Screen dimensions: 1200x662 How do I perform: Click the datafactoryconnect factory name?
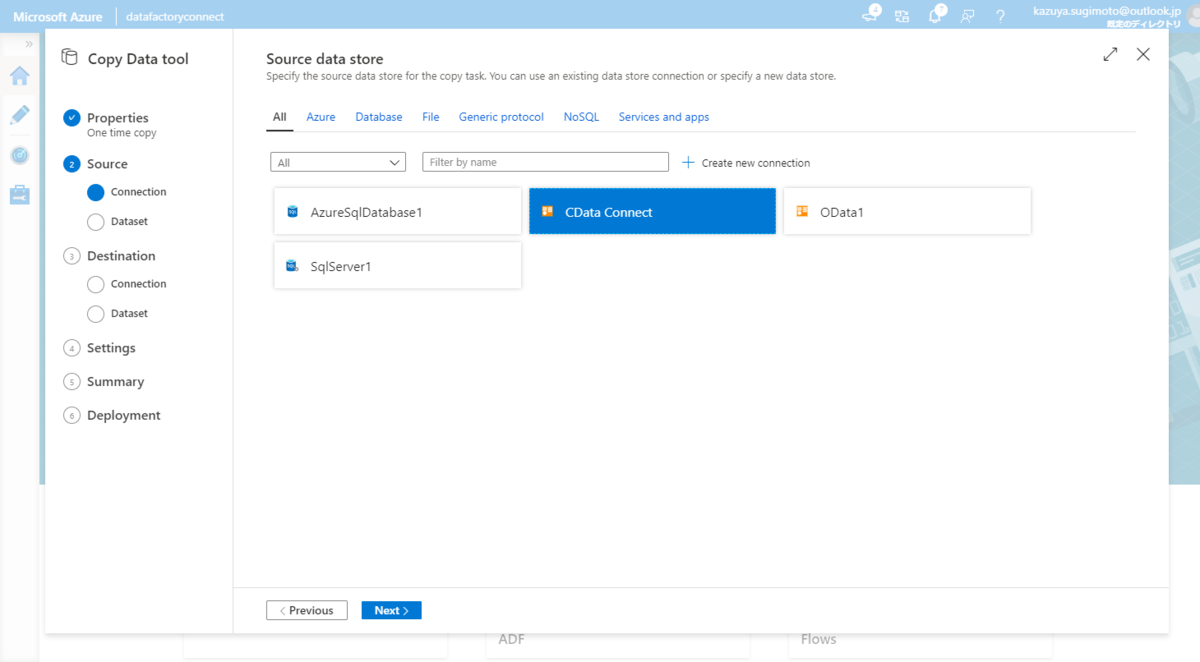175,17
